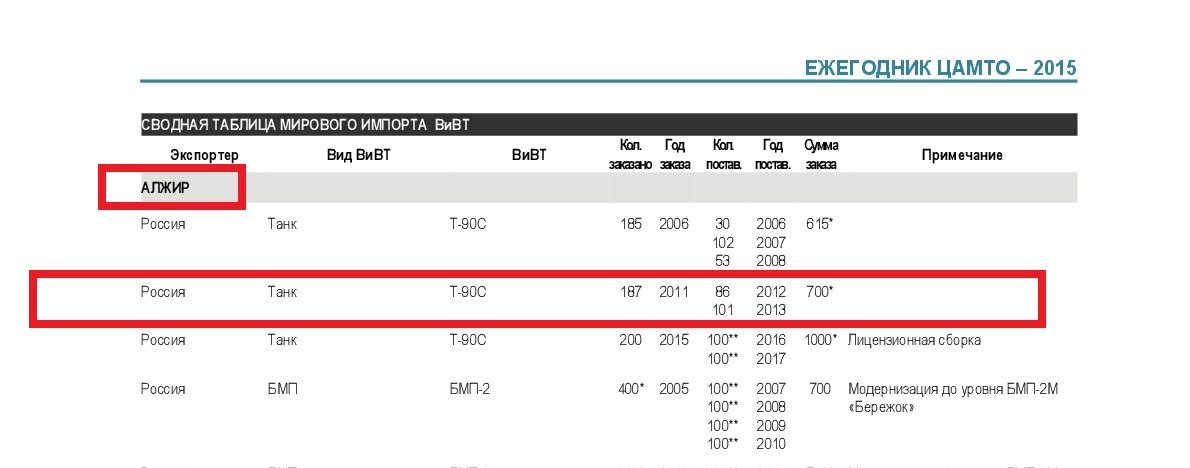
Task: Click the order sum 700* in the highlighted row
Action: pyautogui.click(x=819, y=292)
